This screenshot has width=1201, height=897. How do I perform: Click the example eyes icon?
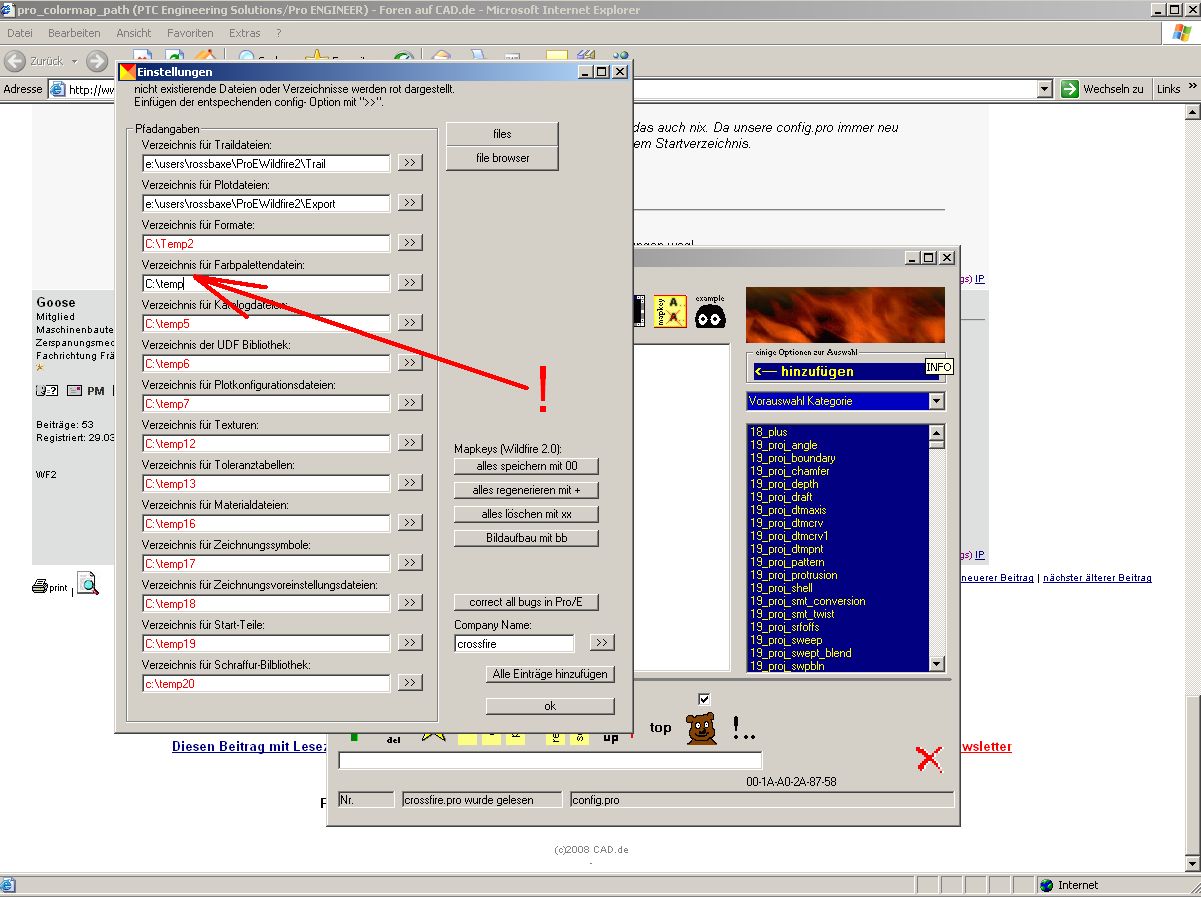coord(710,312)
